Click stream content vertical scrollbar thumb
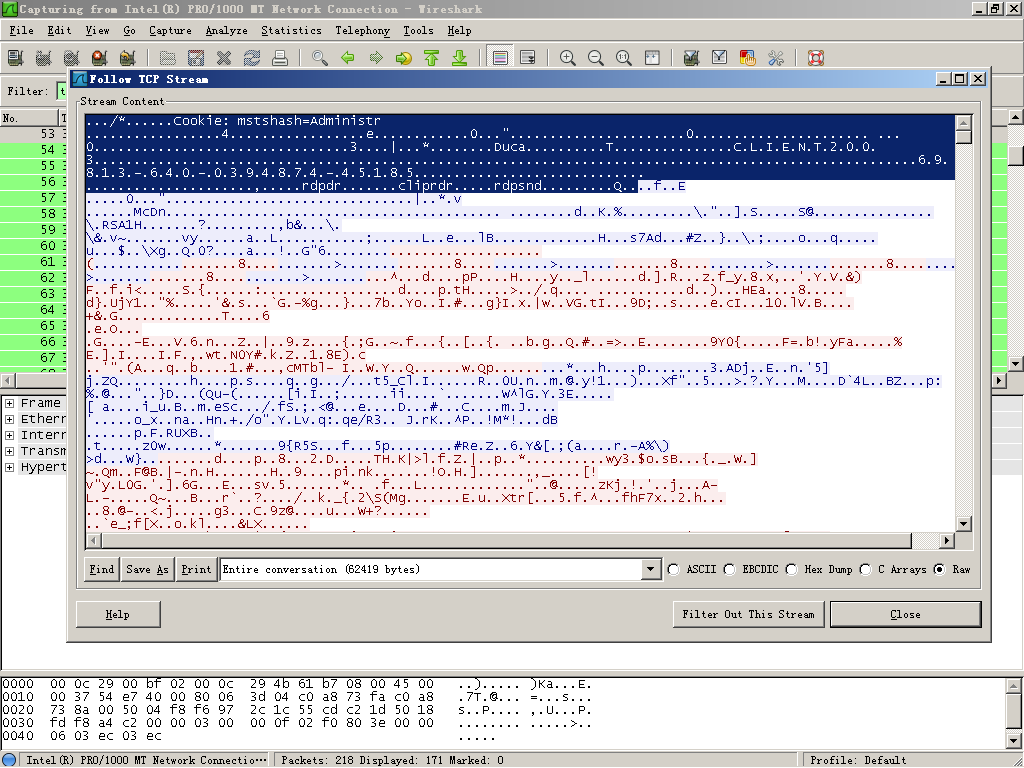The height and width of the screenshot is (768, 1024). pos(963,137)
